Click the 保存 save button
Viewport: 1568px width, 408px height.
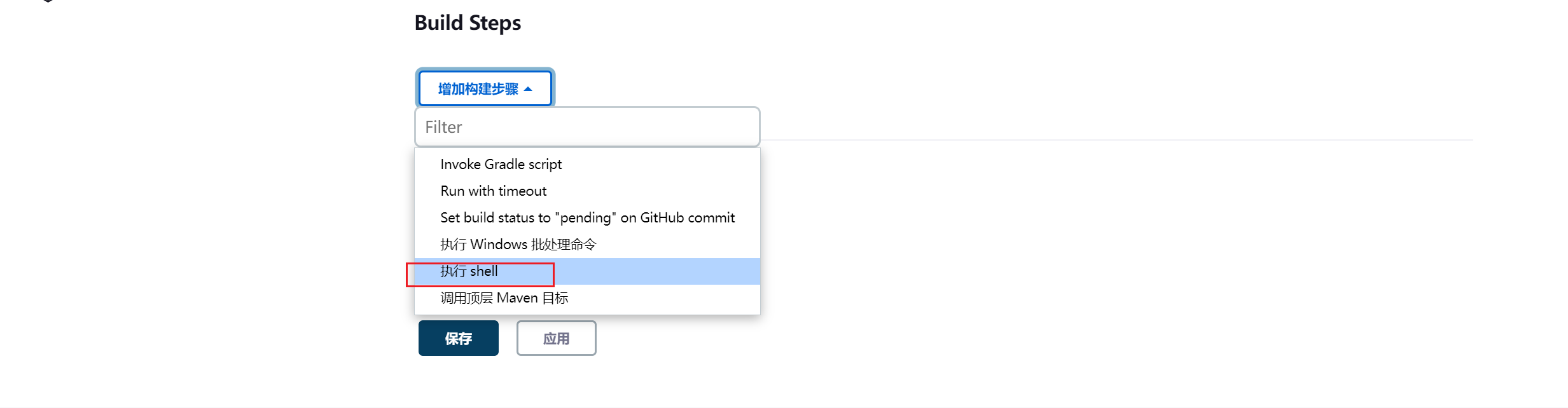point(458,338)
